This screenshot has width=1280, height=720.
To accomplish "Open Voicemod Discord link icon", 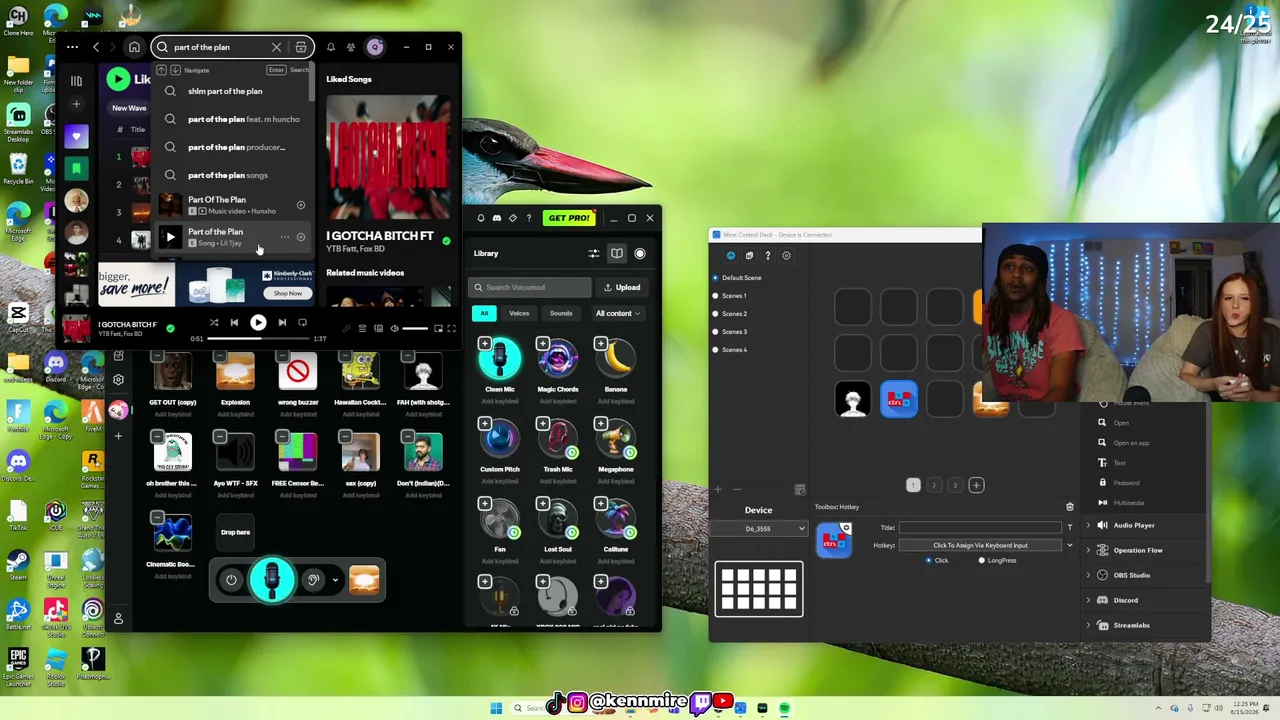I will click(x=497, y=218).
